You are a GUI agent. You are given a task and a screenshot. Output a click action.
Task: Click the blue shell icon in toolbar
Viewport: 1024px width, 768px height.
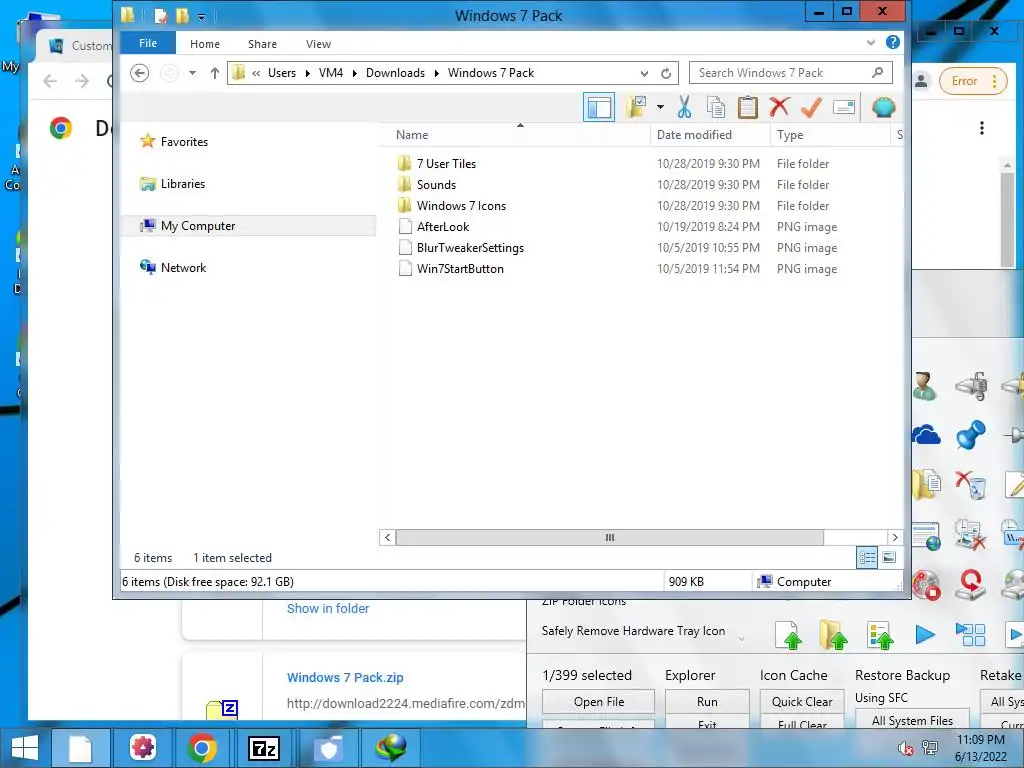[x=883, y=107]
